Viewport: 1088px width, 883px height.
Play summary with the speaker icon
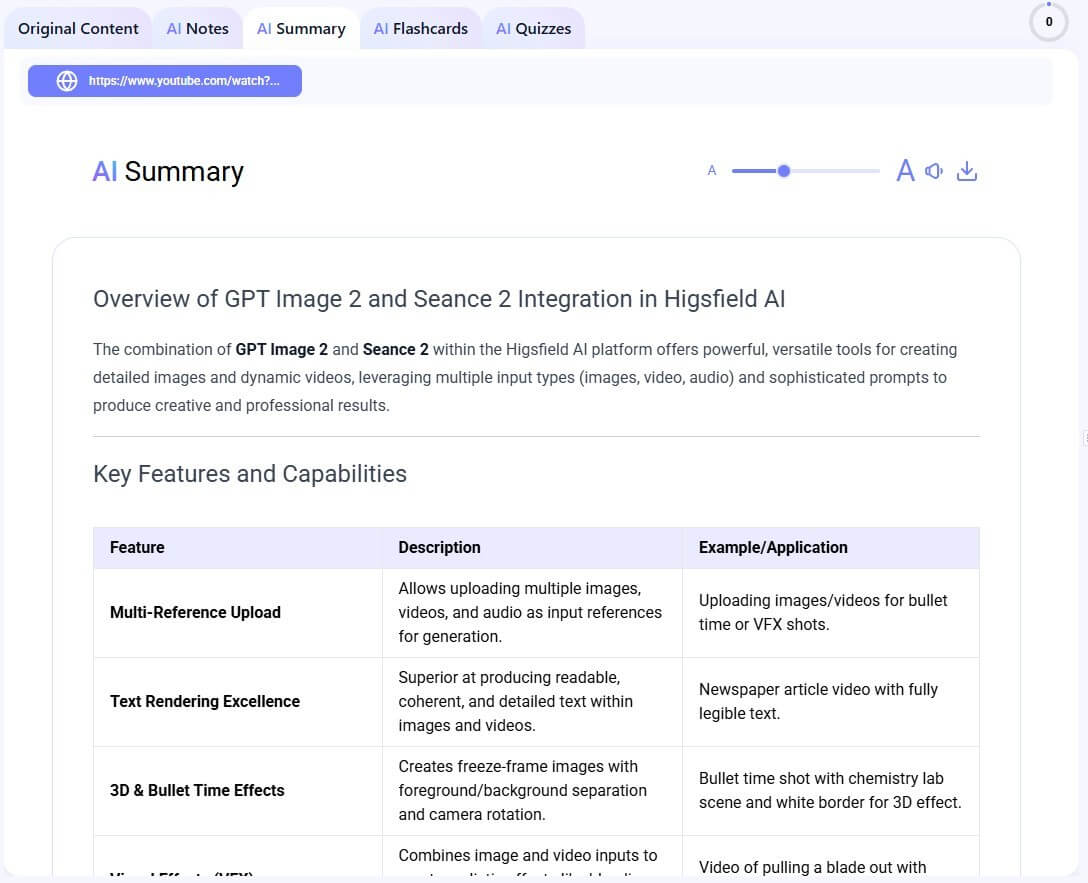click(934, 171)
